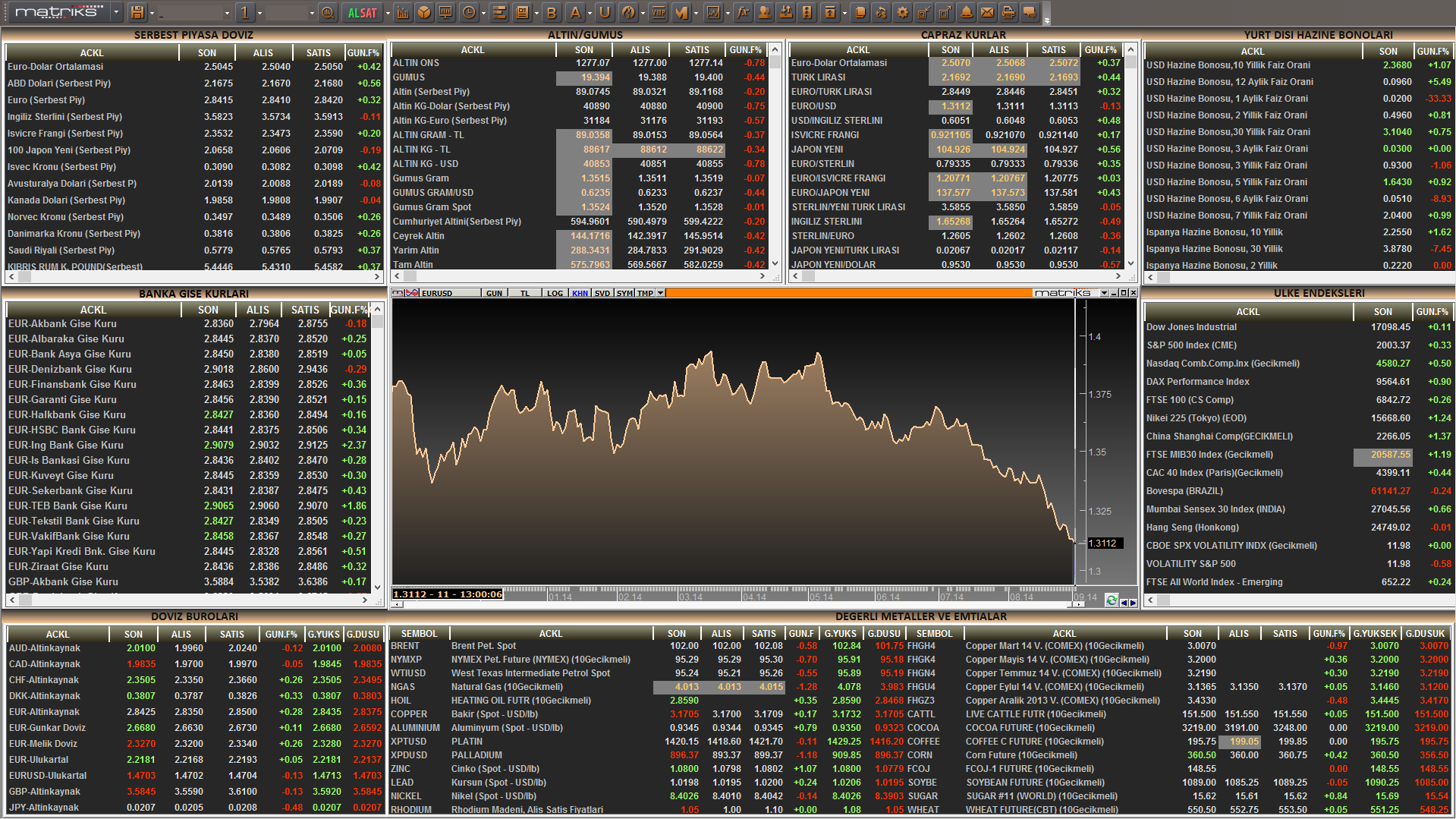Open the chat bubbles icon
Screen dimensions: 1456x819
coord(1030,13)
